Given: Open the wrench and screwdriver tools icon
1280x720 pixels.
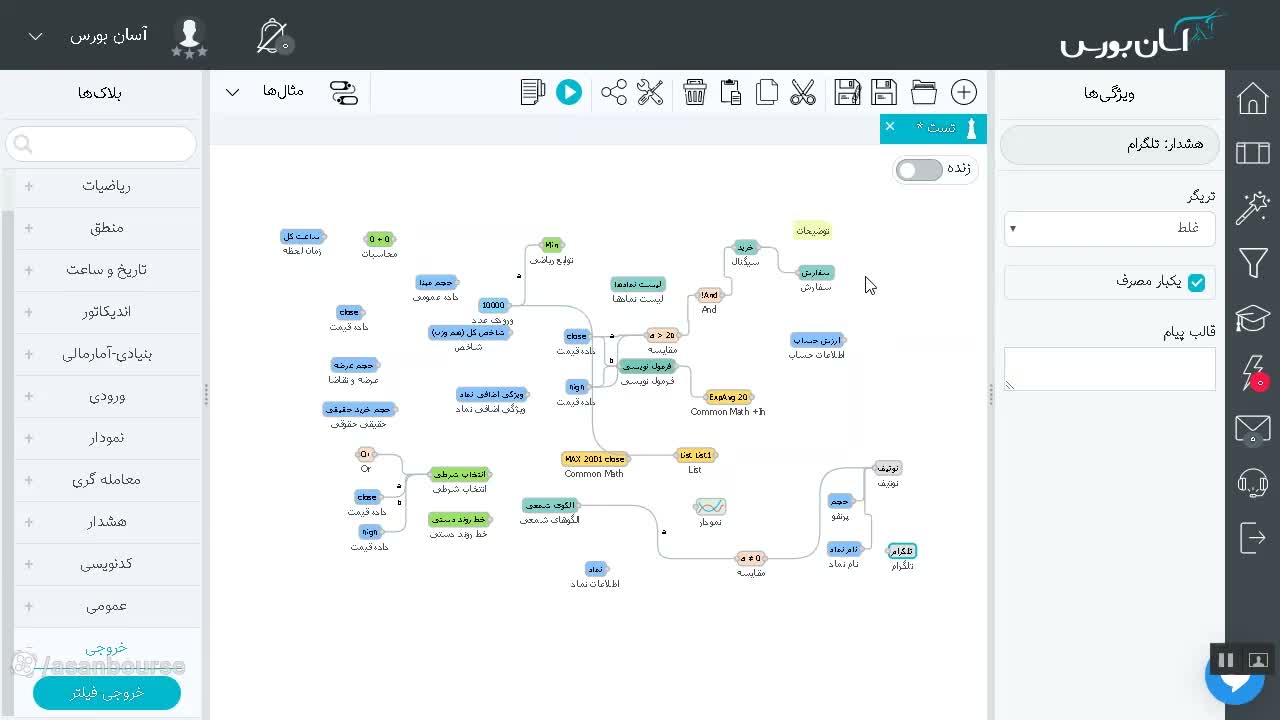Looking at the screenshot, I should 650,92.
